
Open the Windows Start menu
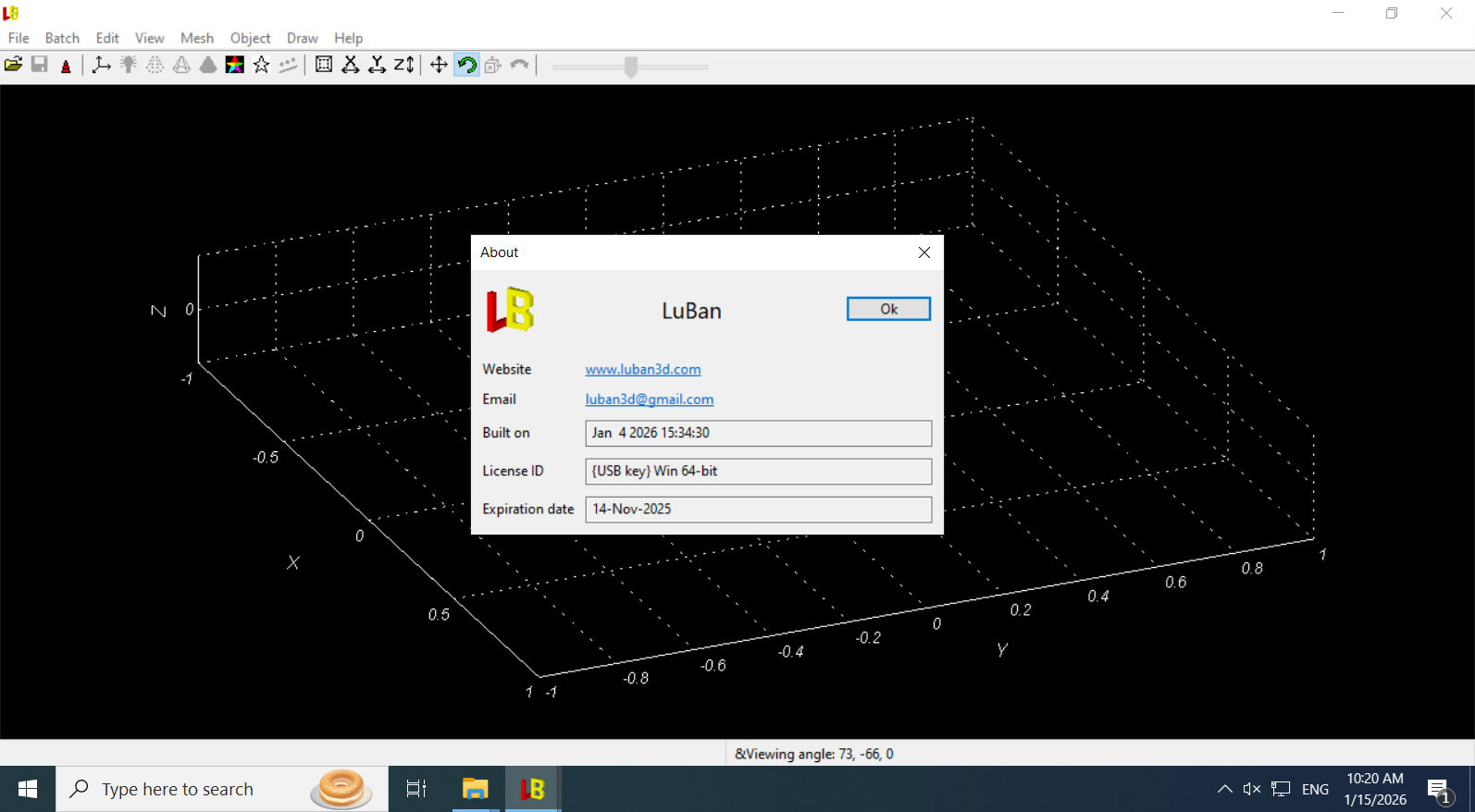click(x=28, y=789)
